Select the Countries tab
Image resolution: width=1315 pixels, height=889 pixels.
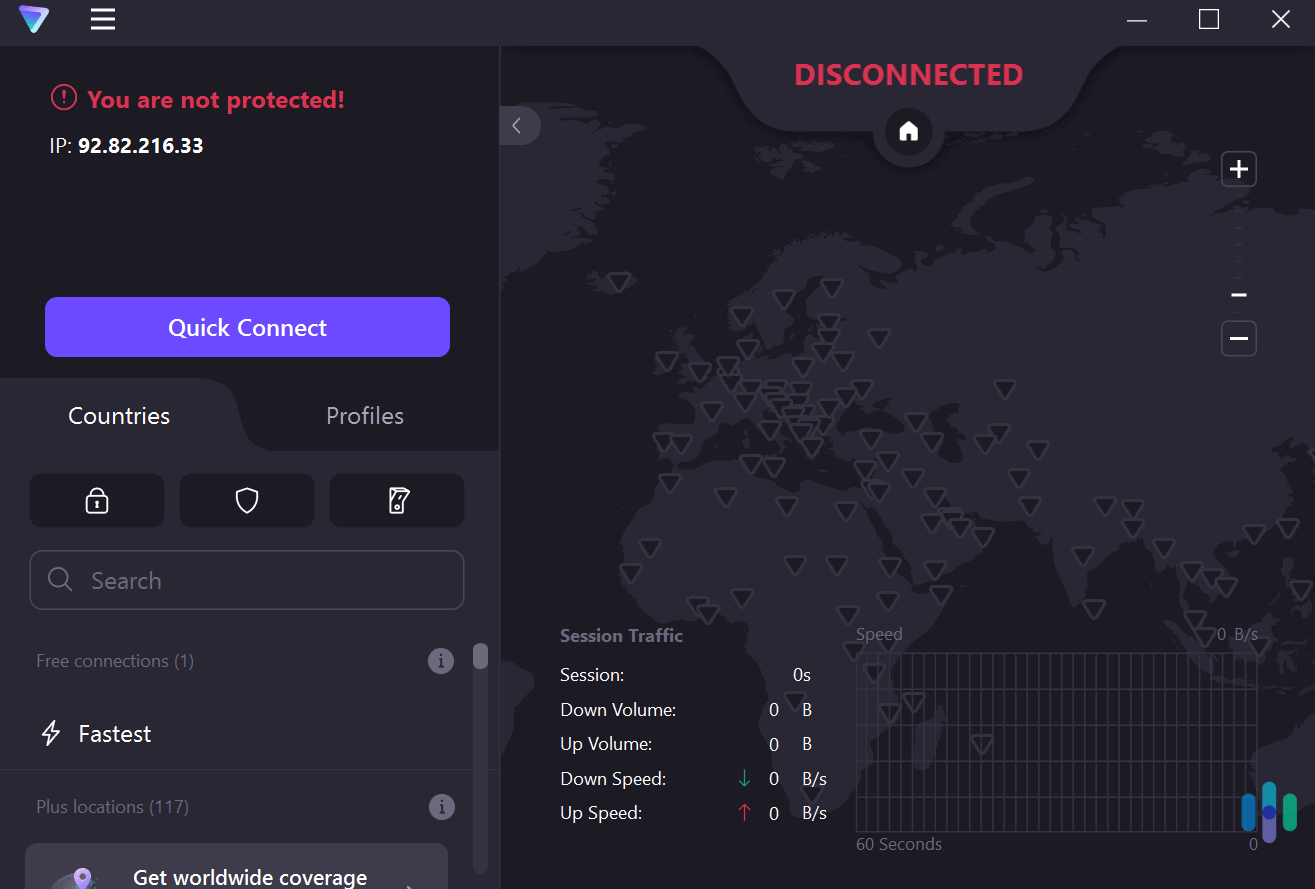coord(118,415)
